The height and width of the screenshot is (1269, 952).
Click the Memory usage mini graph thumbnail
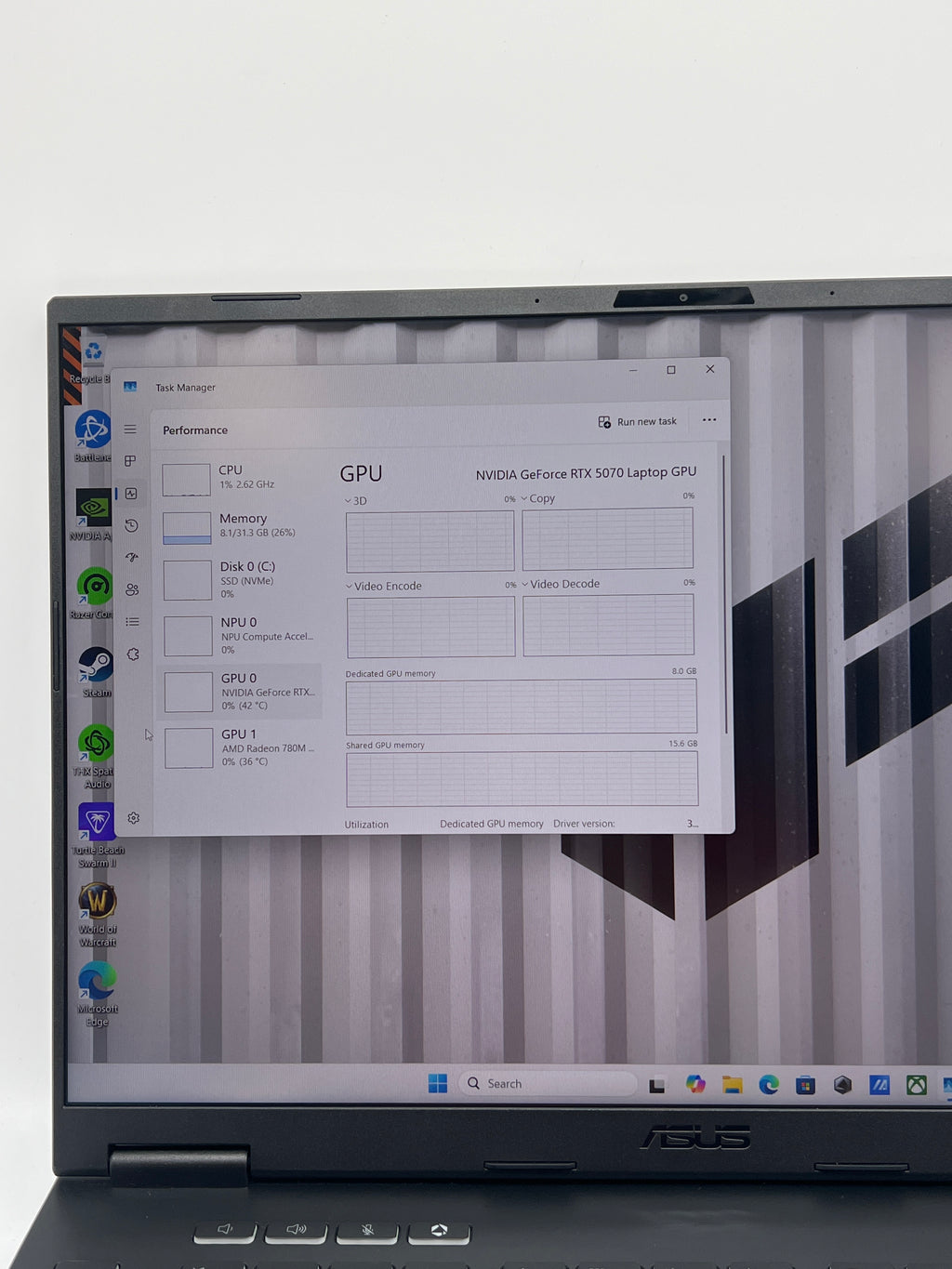pos(187,527)
